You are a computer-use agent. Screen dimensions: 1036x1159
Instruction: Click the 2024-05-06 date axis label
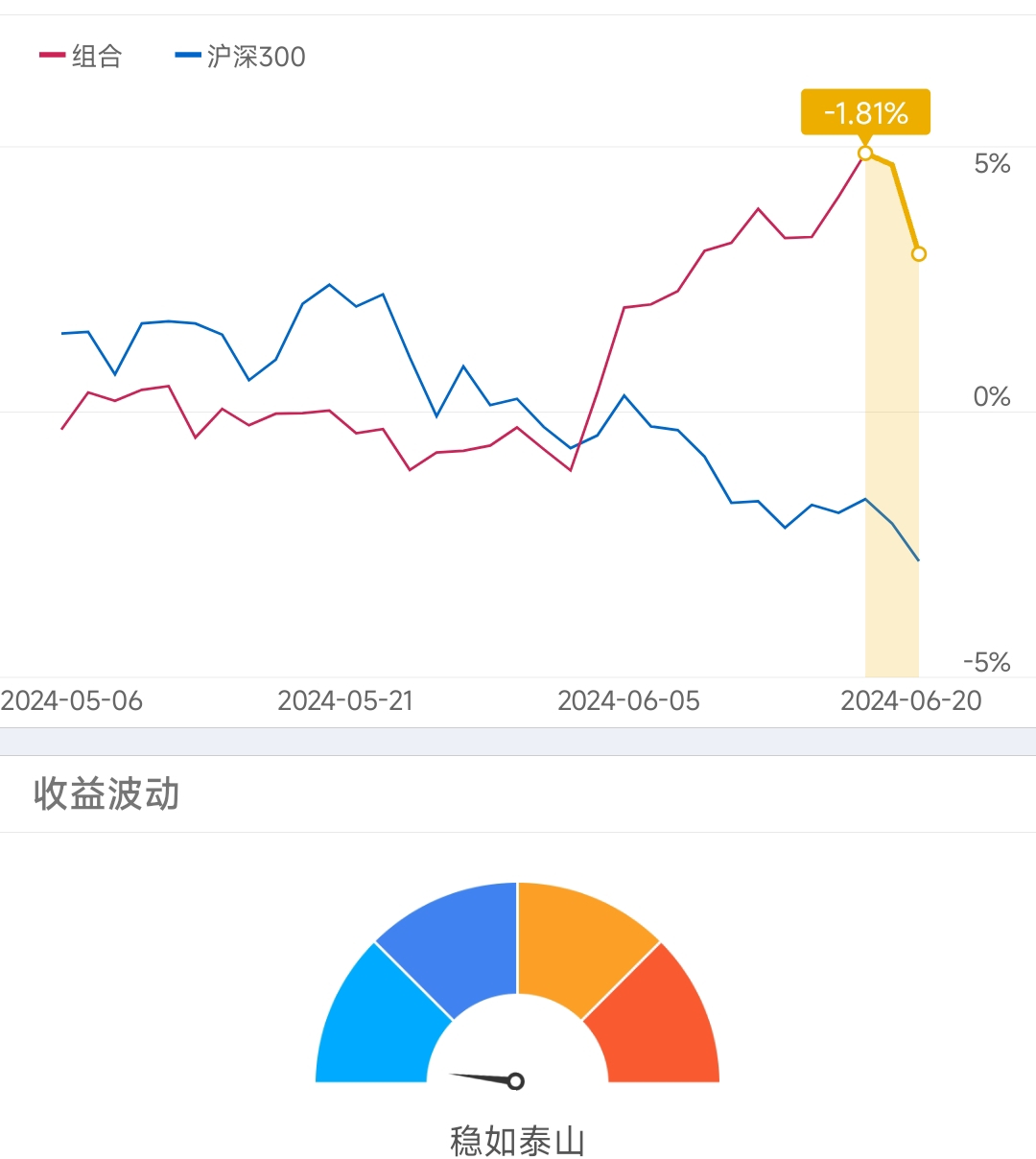[x=72, y=701]
